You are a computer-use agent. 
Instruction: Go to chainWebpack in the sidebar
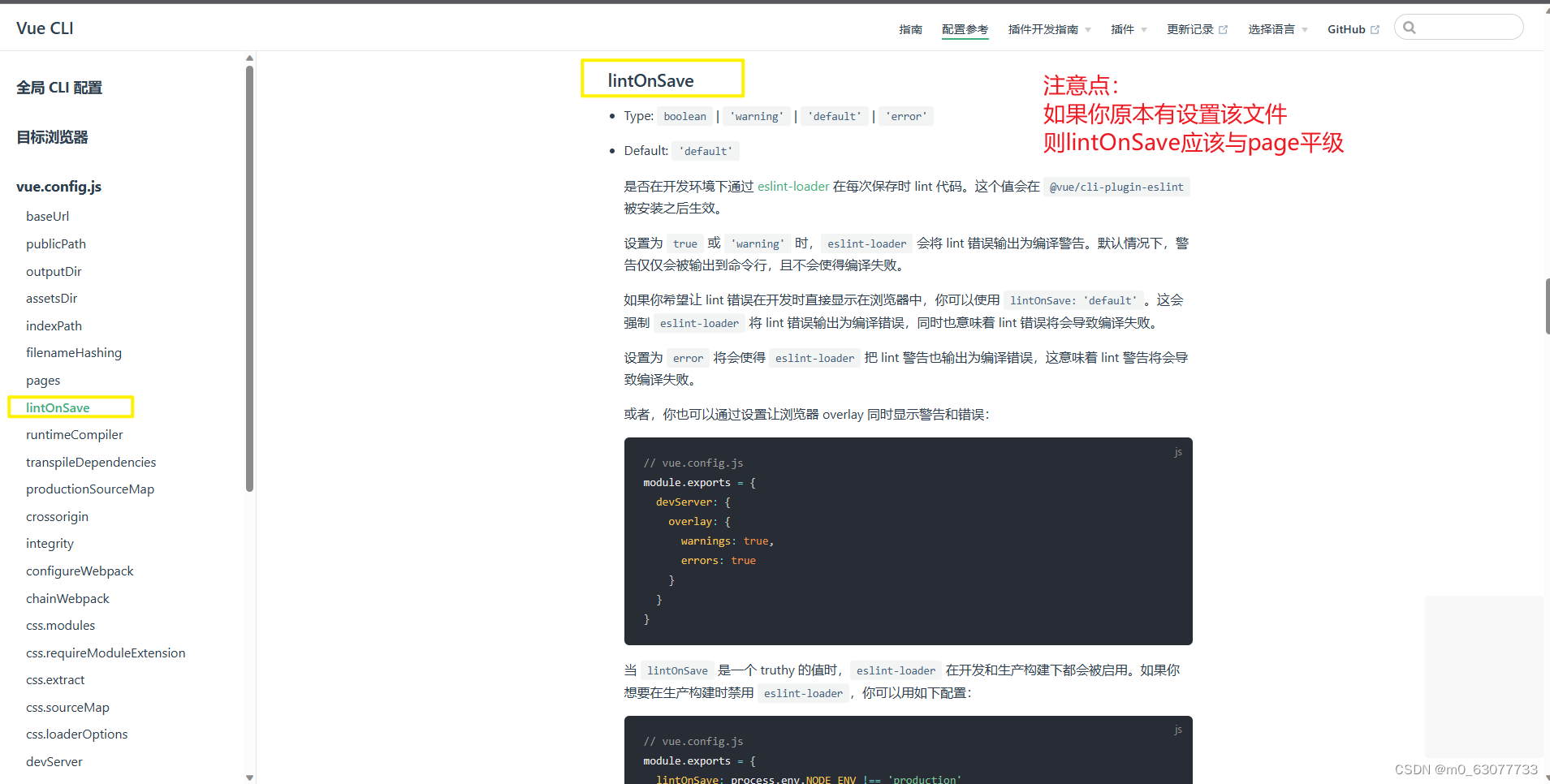67,598
